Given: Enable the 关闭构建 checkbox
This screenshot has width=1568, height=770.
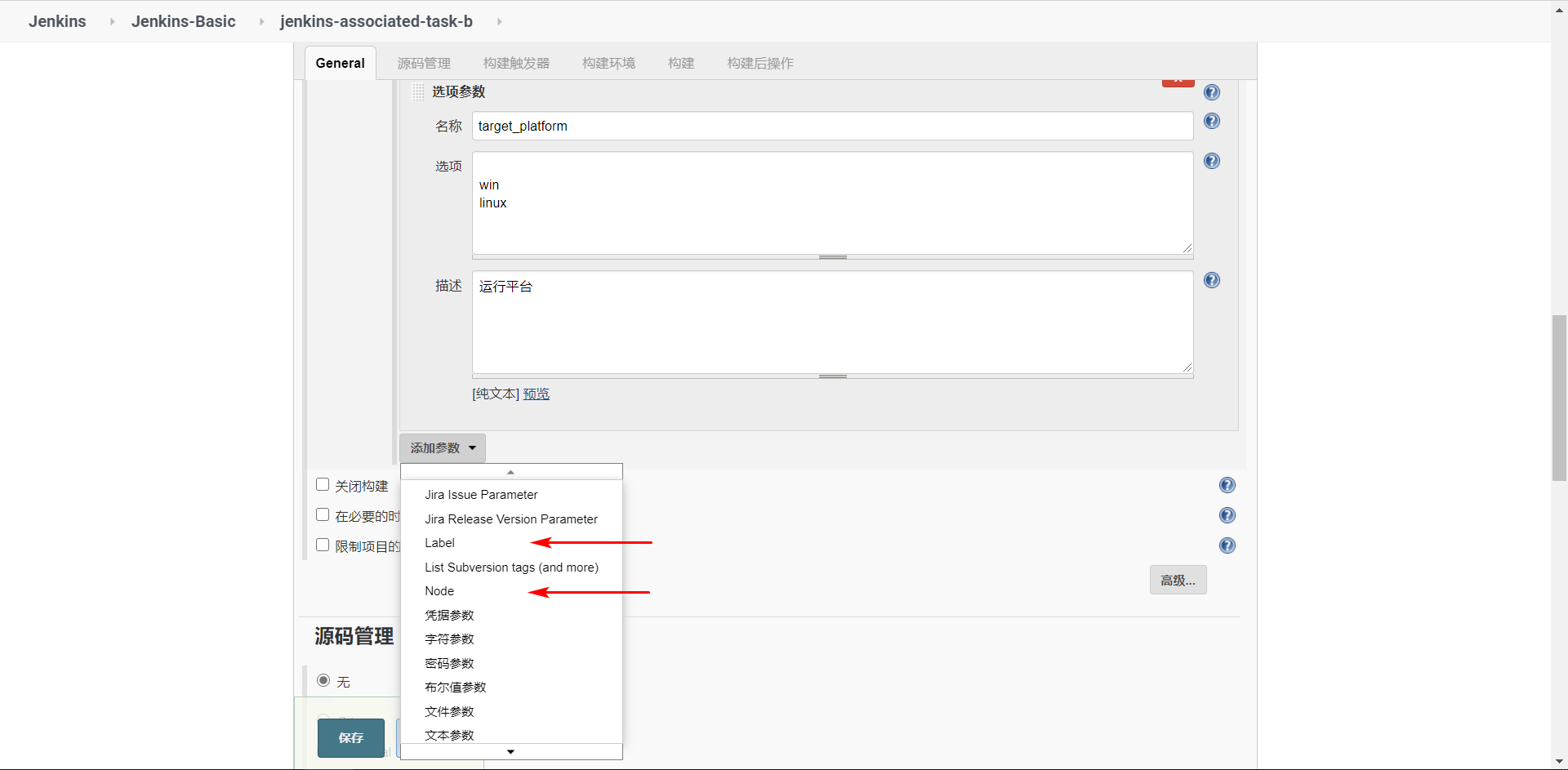Looking at the screenshot, I should 323,483.
